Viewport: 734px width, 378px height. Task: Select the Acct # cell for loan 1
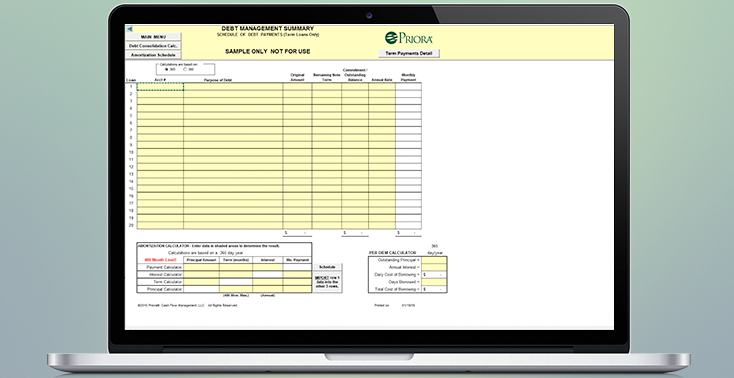tap(160, 87)
